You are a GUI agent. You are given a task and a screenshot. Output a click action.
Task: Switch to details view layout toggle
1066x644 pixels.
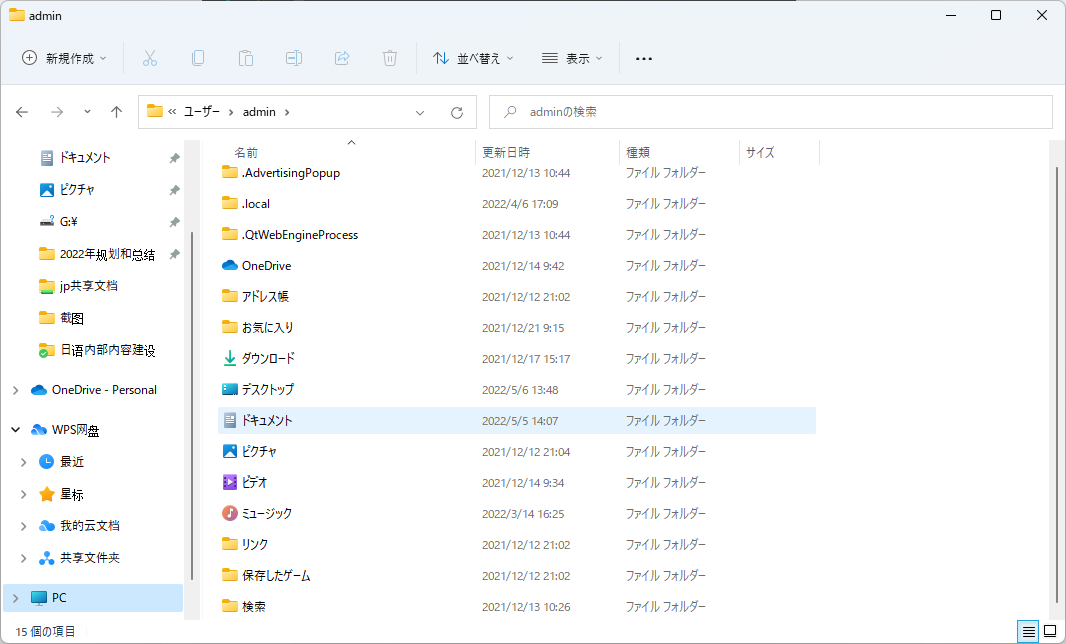1027,631
